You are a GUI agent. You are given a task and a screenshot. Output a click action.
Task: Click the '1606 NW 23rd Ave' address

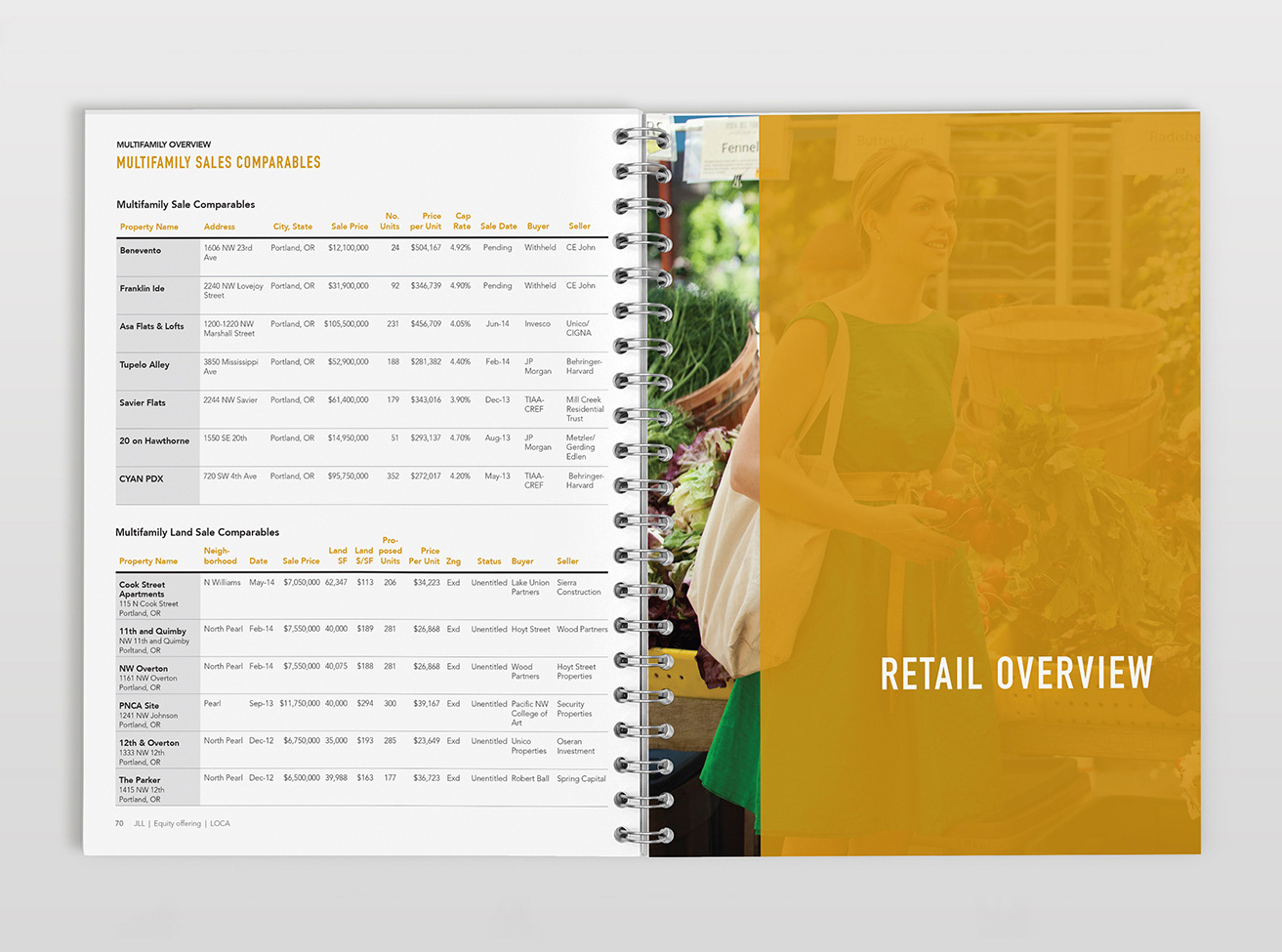click(227, 253)
